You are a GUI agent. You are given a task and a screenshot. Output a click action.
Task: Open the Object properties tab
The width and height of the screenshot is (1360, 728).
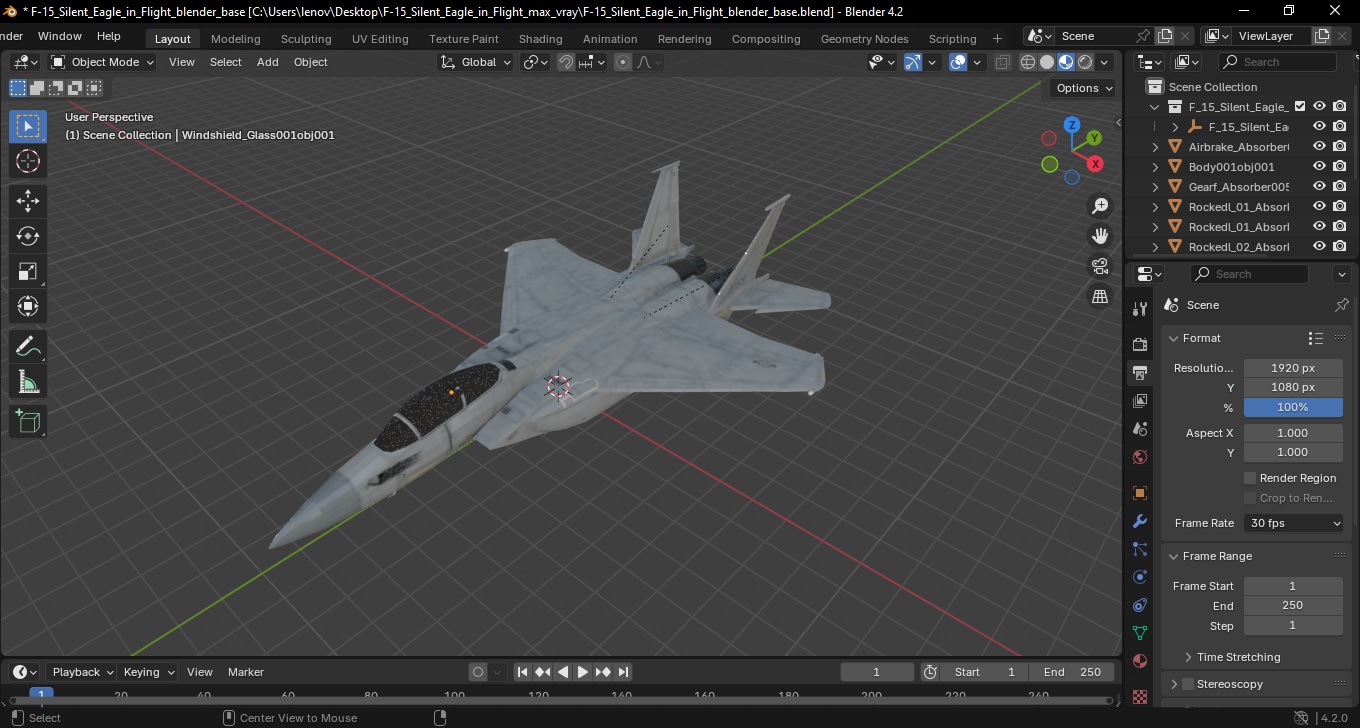1140,493
